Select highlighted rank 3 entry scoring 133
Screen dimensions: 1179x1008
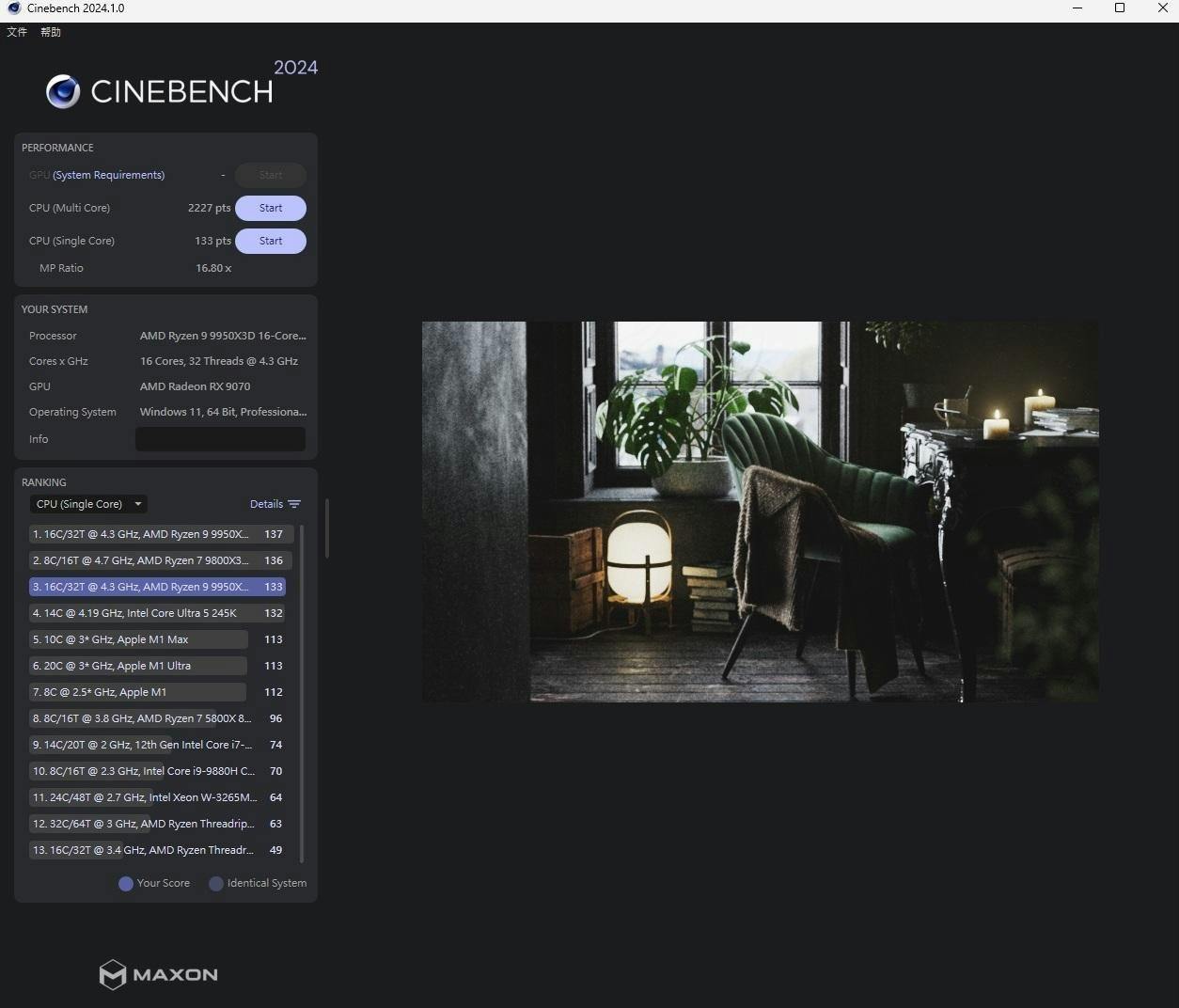[157, 587]
